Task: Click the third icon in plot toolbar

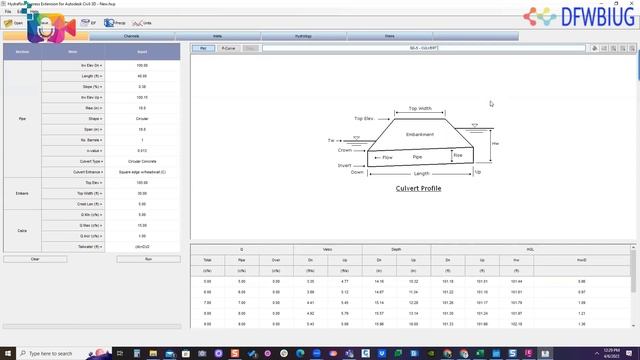Action: pyautogui.click(x=613, y=48)
